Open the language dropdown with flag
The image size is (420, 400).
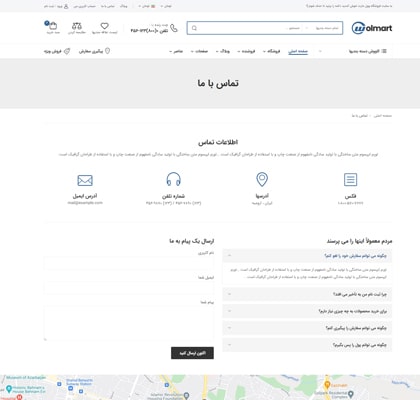click(x=147, y=6)
